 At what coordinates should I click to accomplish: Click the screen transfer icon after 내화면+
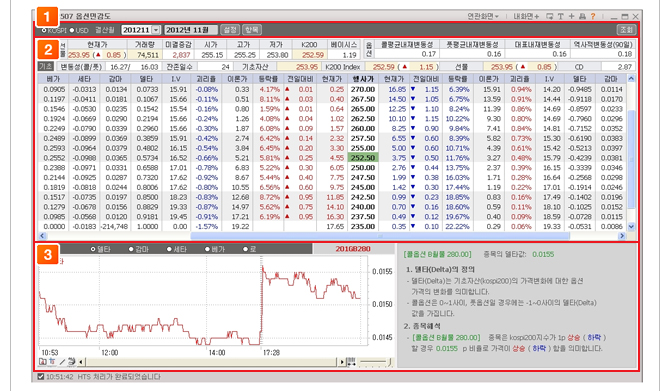coord(550,16)
